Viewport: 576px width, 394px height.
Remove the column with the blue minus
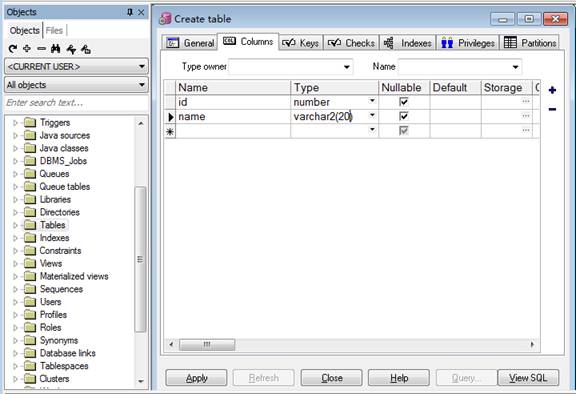point(552,109)
